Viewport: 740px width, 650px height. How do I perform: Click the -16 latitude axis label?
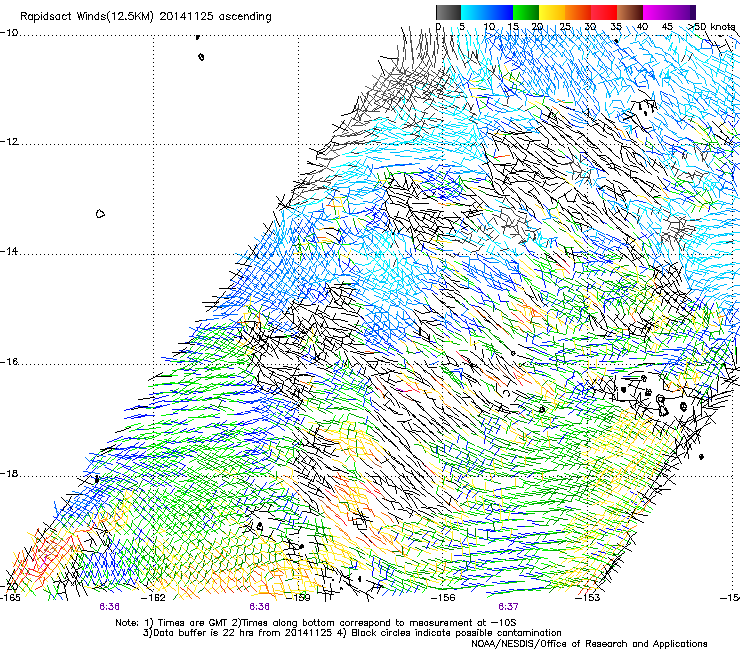click(x=9, y=362)
